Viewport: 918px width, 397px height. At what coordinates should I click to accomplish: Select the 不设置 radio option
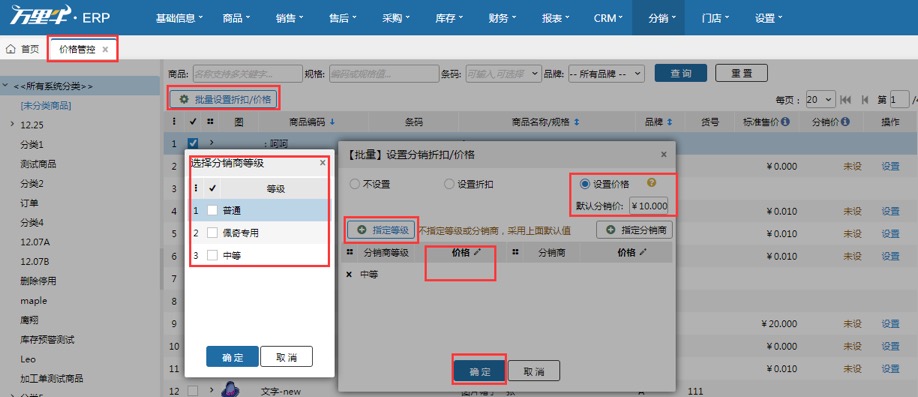point(354,184)
